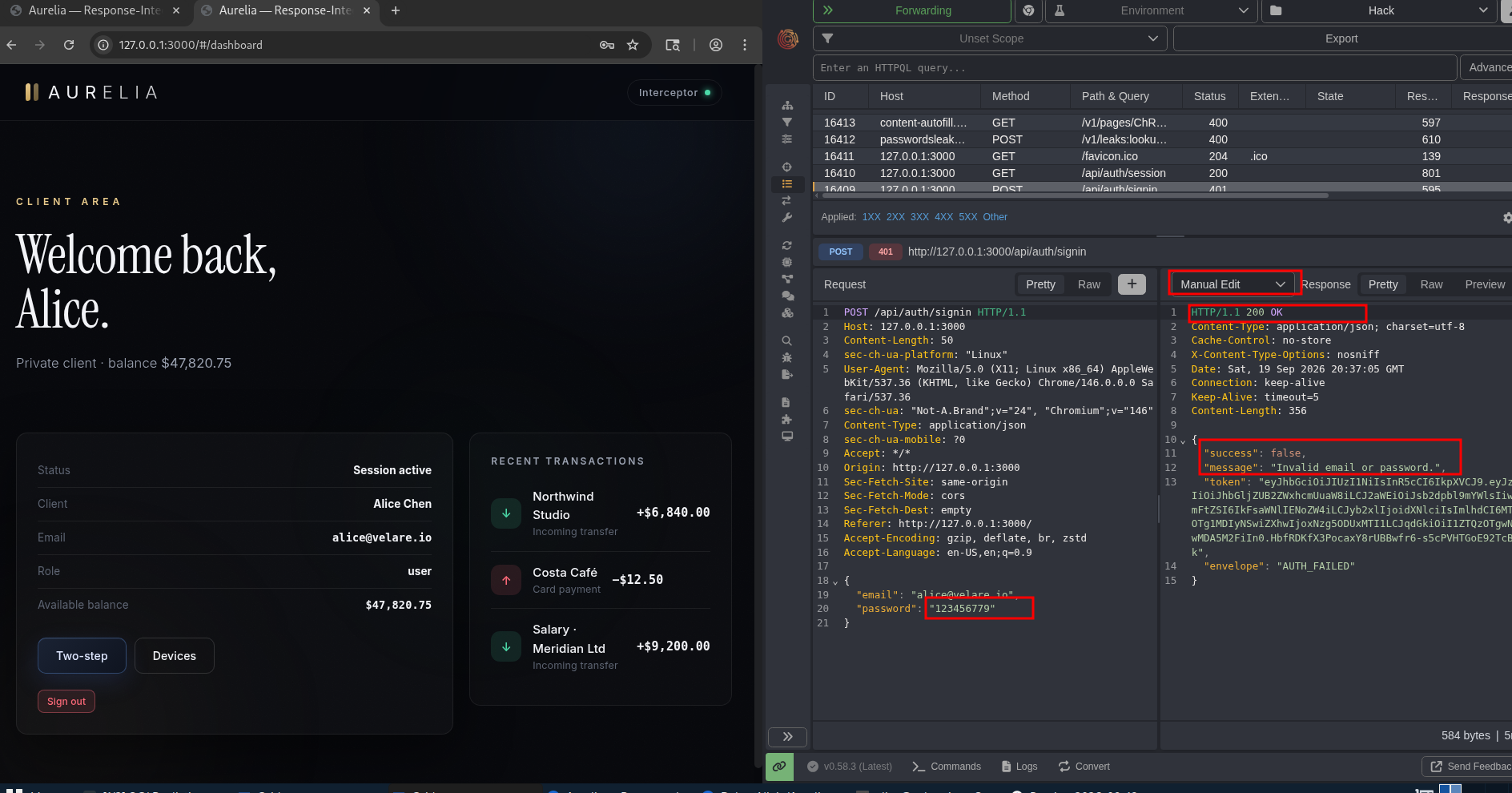
Task: Open Assistant chat bubbles icon
Action: [787, 296]
